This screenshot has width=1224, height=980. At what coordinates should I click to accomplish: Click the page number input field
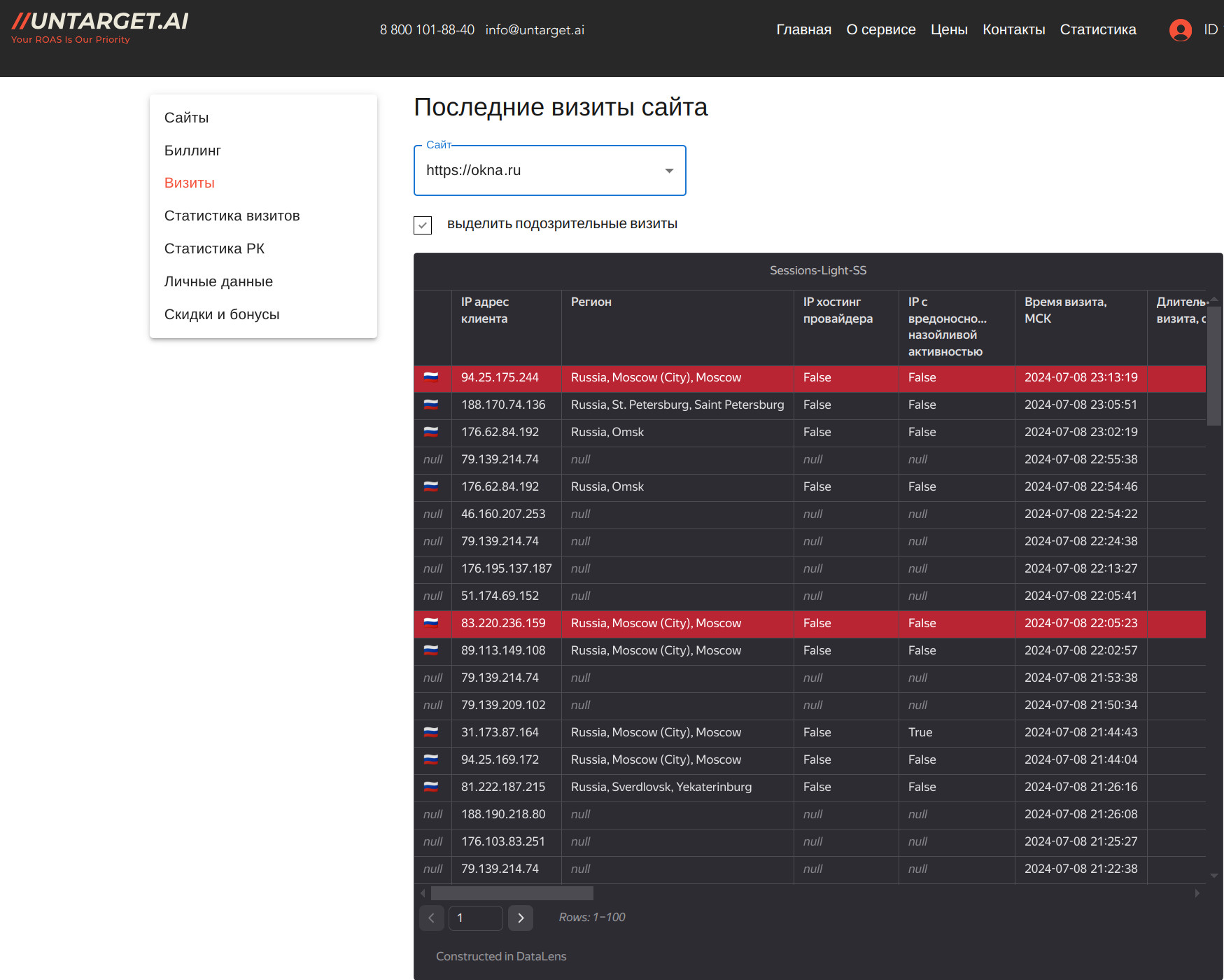tap(476, 918)
